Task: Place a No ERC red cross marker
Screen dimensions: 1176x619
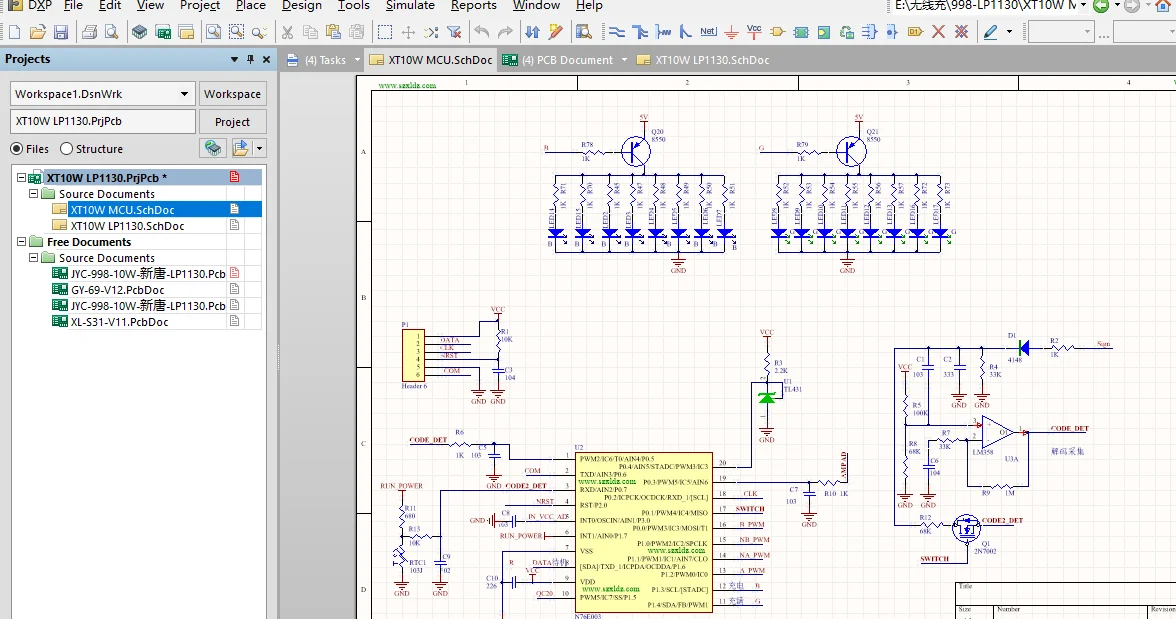Action: pyautogui.click(x=938, y=32)
